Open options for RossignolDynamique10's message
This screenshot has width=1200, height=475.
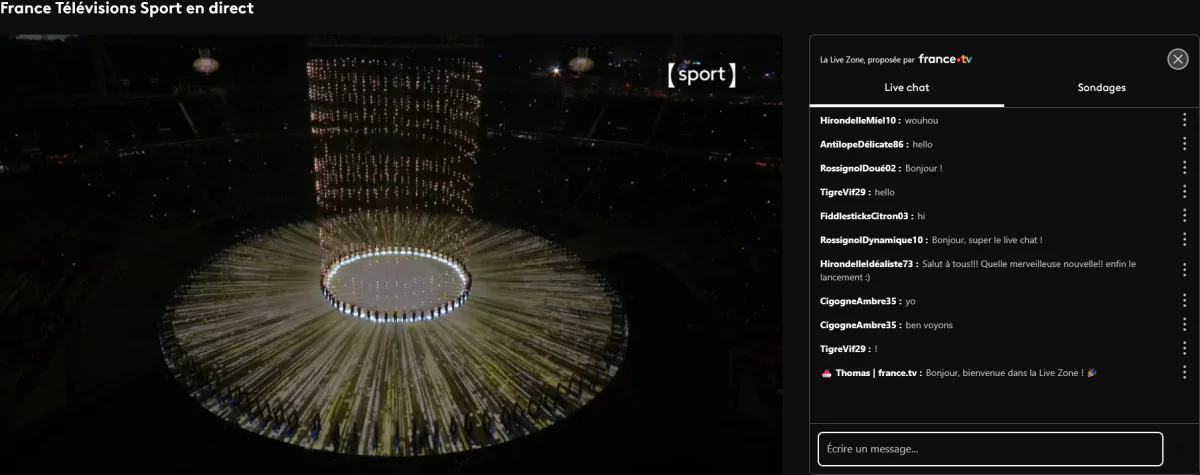click(1185, 240)
